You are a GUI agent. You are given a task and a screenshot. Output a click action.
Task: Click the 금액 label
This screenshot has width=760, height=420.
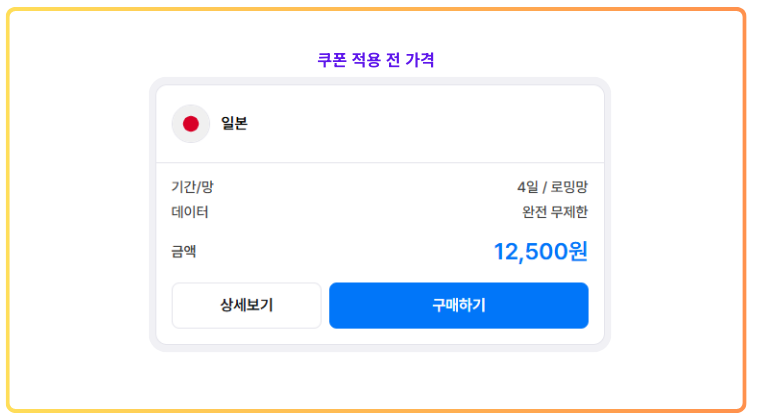pos(184,251)
